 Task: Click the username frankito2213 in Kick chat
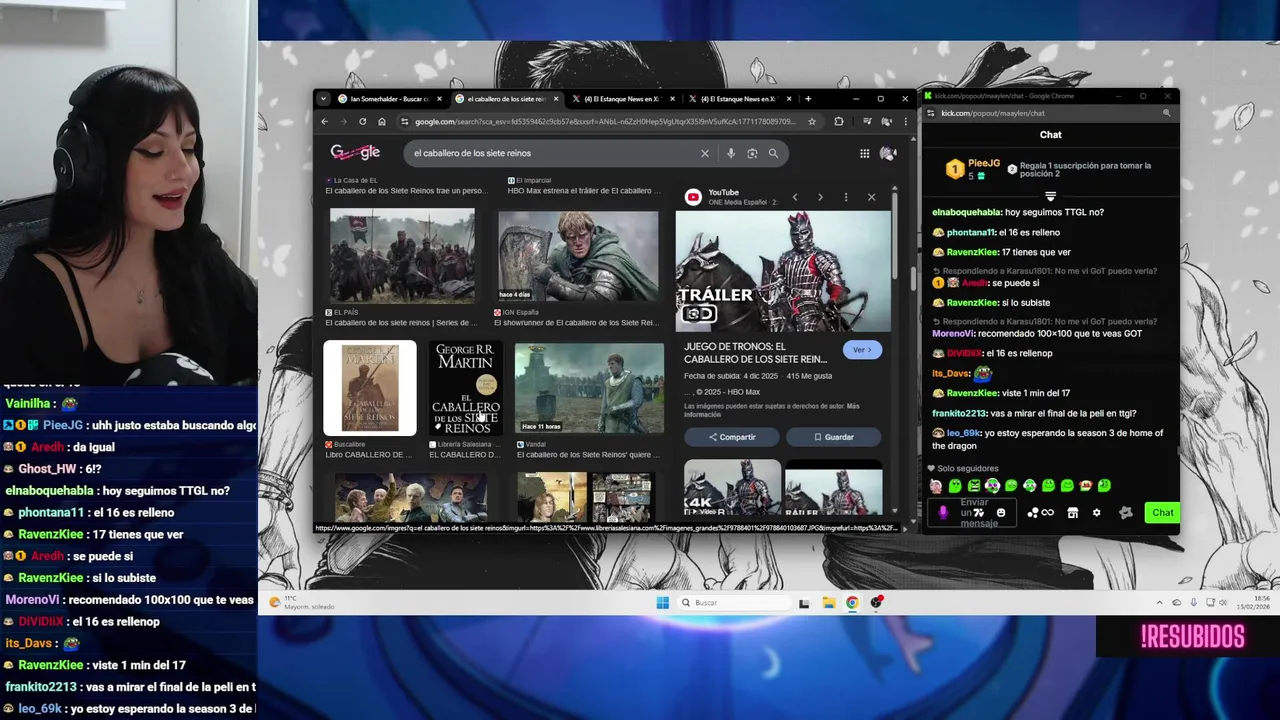959,413
